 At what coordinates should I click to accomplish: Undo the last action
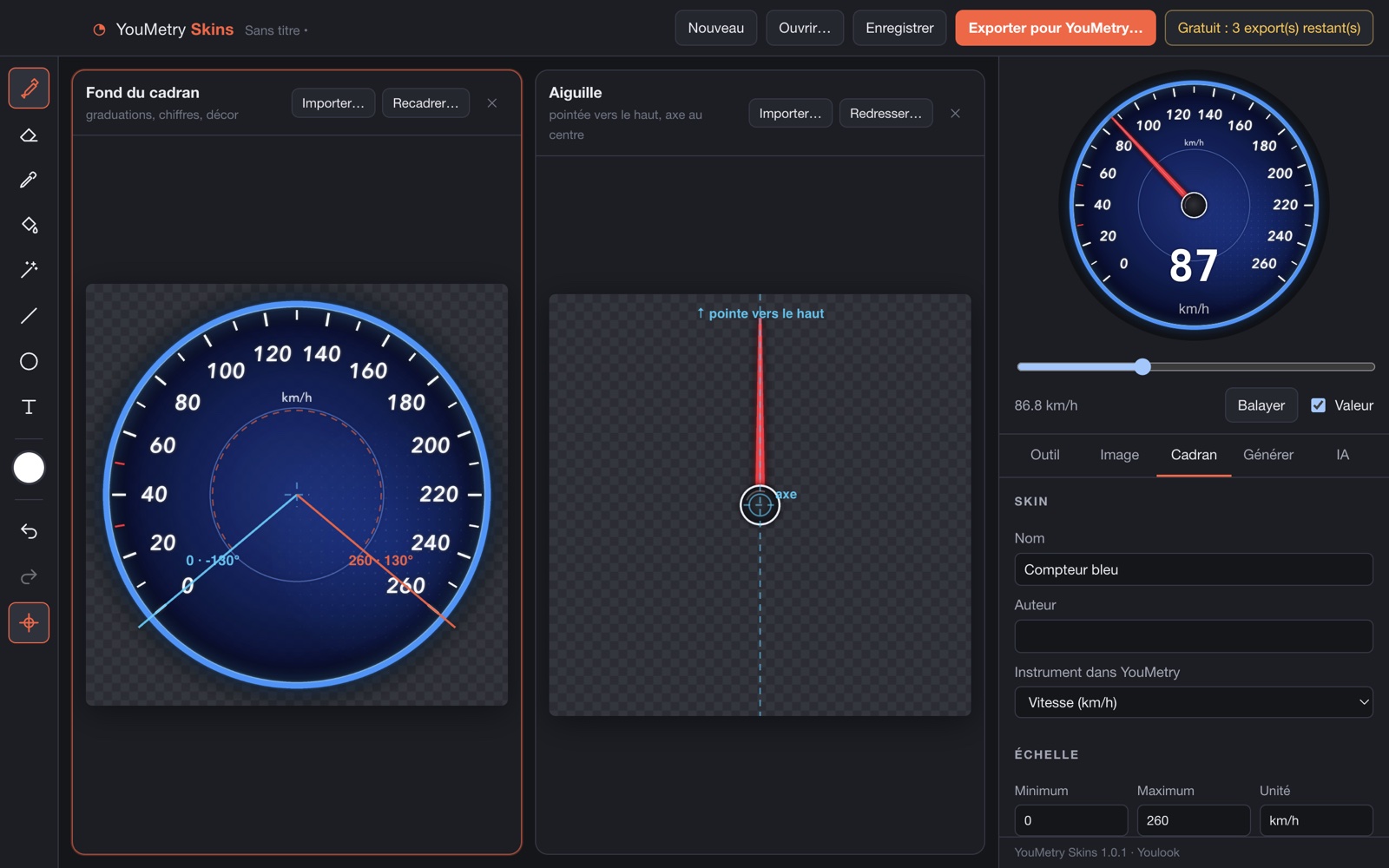[29, 531]
